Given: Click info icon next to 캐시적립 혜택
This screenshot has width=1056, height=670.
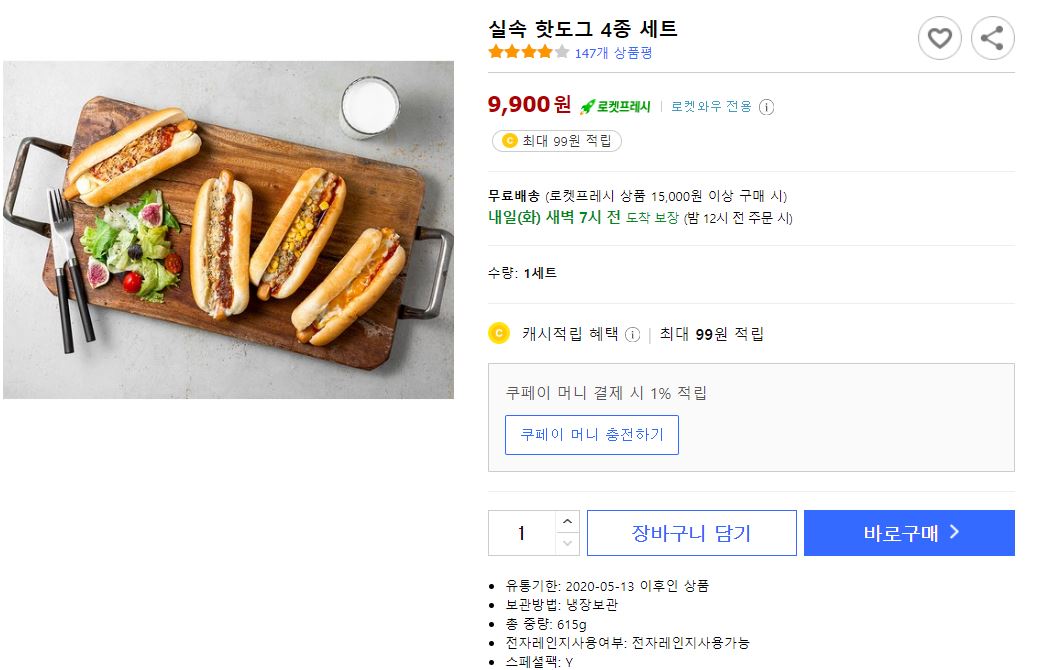Looking at the screenshot, I should click(x=632, y=335).
